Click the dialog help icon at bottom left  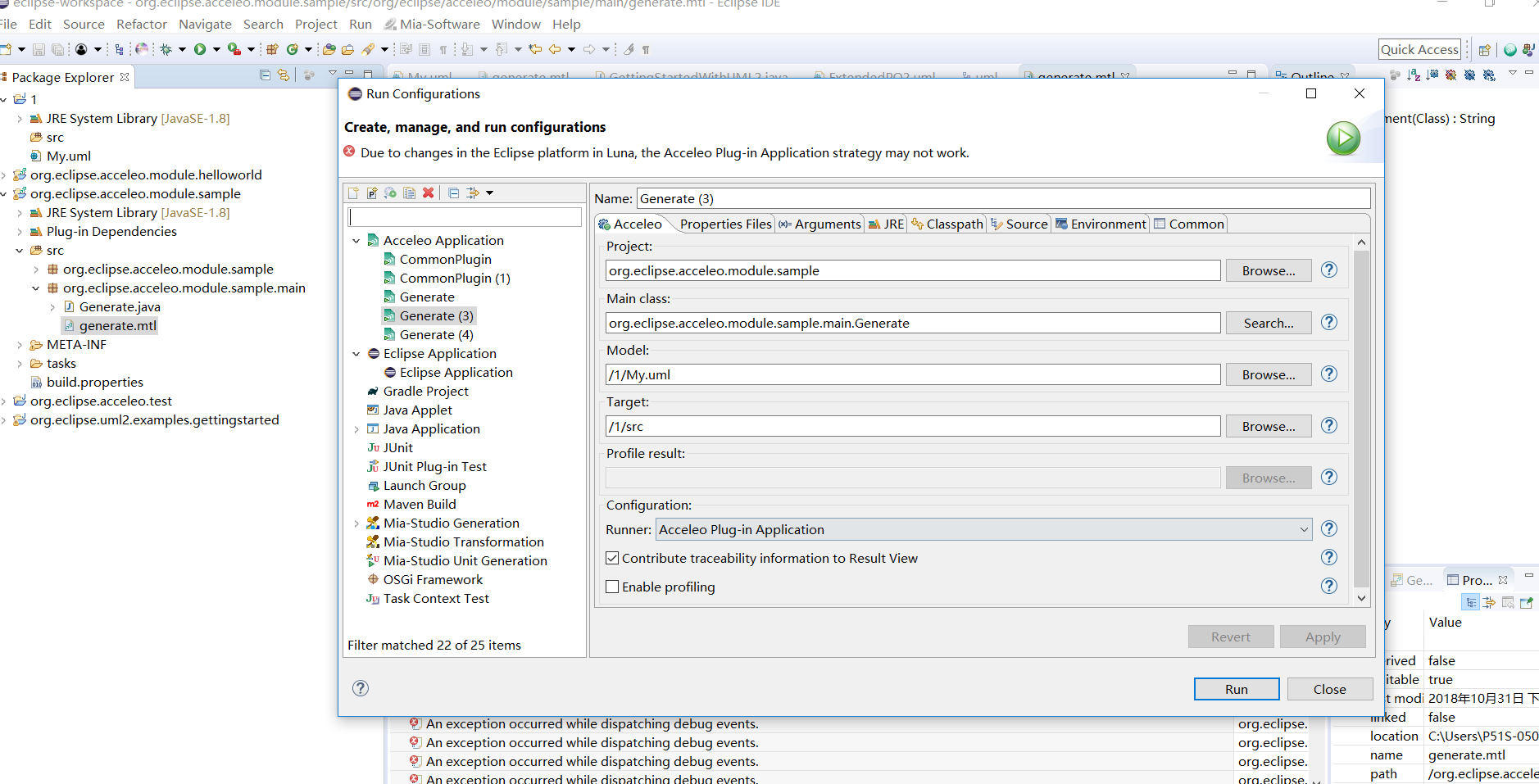click(x=361, y=688)
